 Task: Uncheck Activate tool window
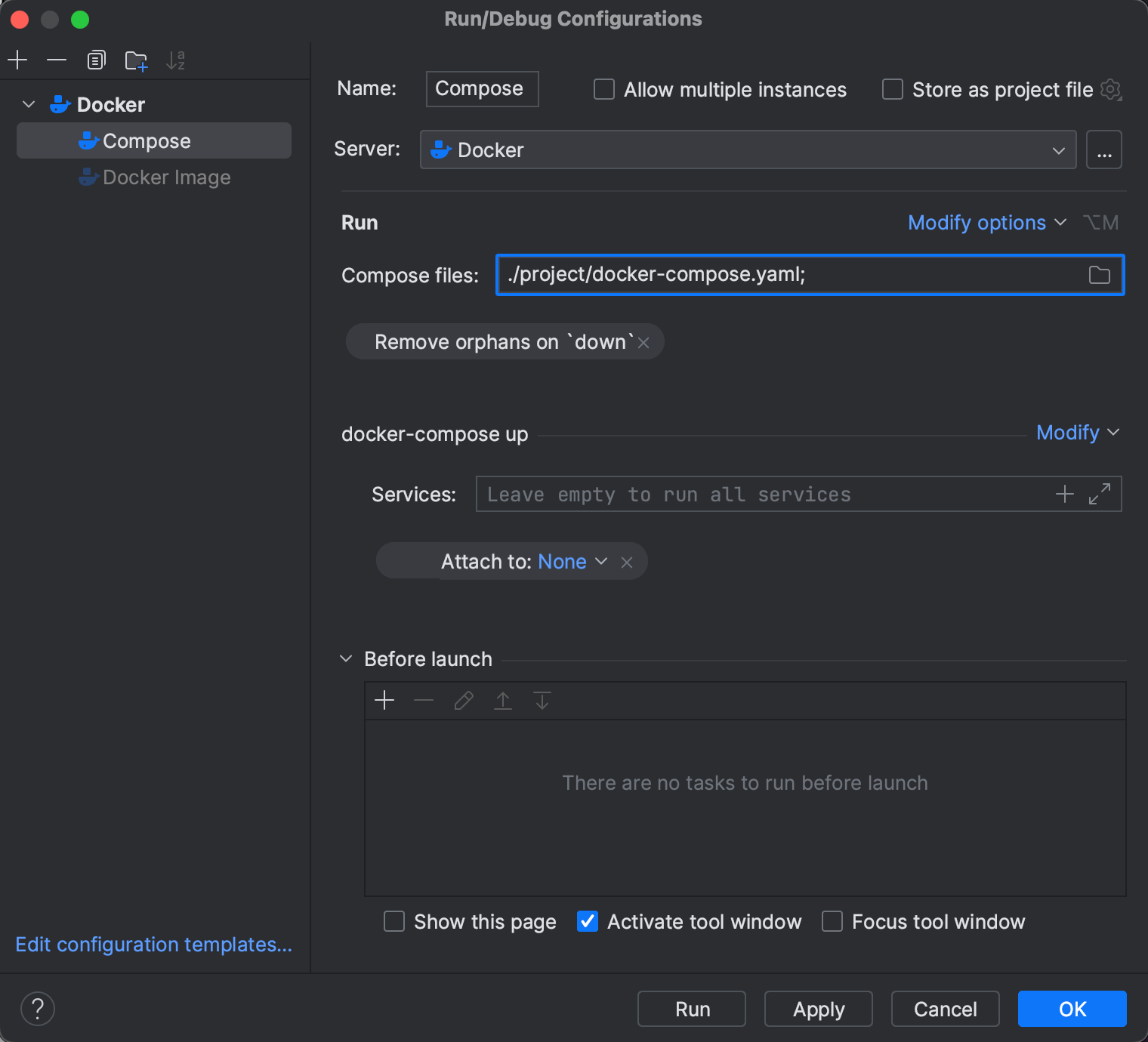[x=587, y=921]
